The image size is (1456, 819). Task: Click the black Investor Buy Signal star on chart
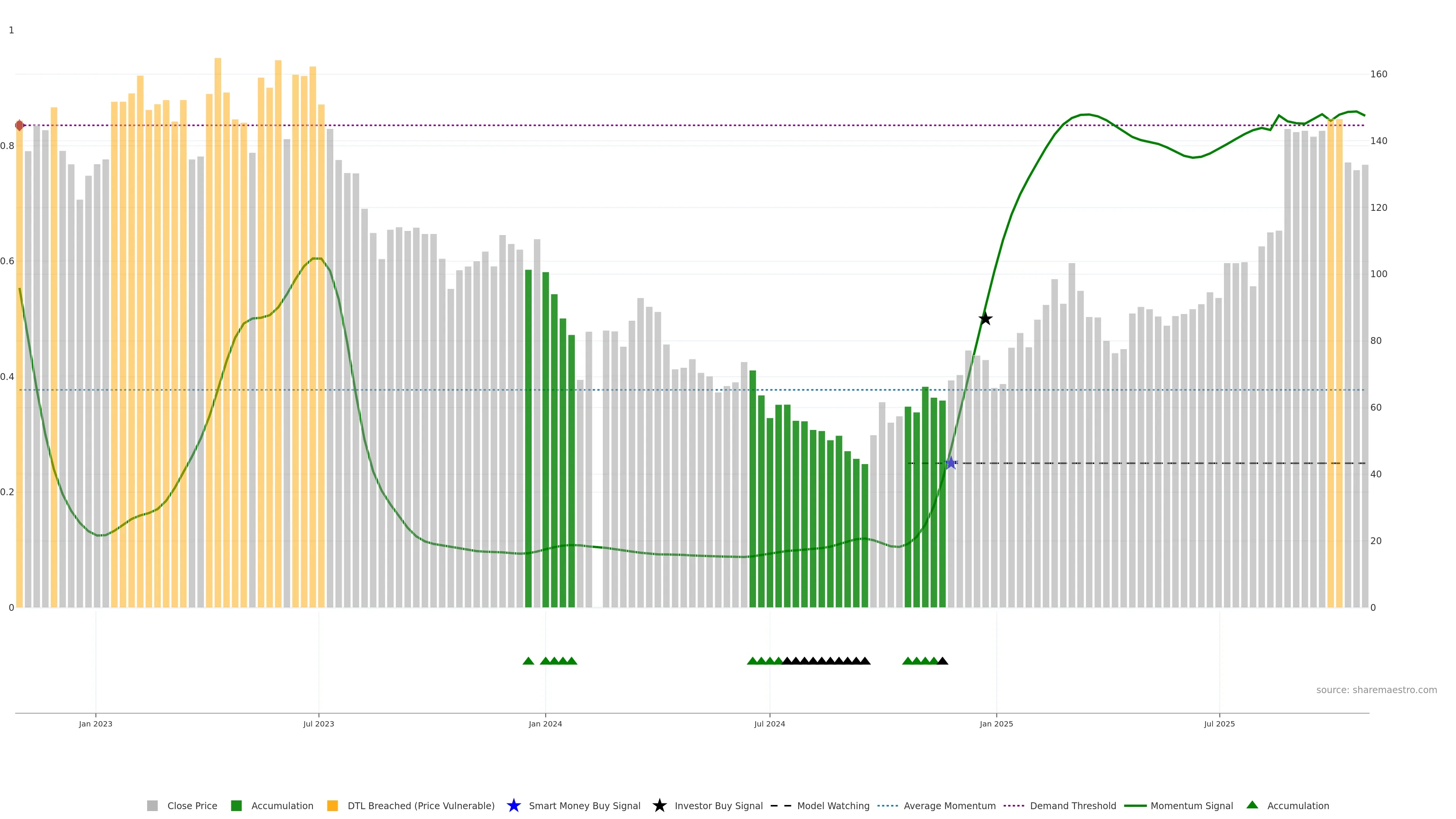[985, 319]
